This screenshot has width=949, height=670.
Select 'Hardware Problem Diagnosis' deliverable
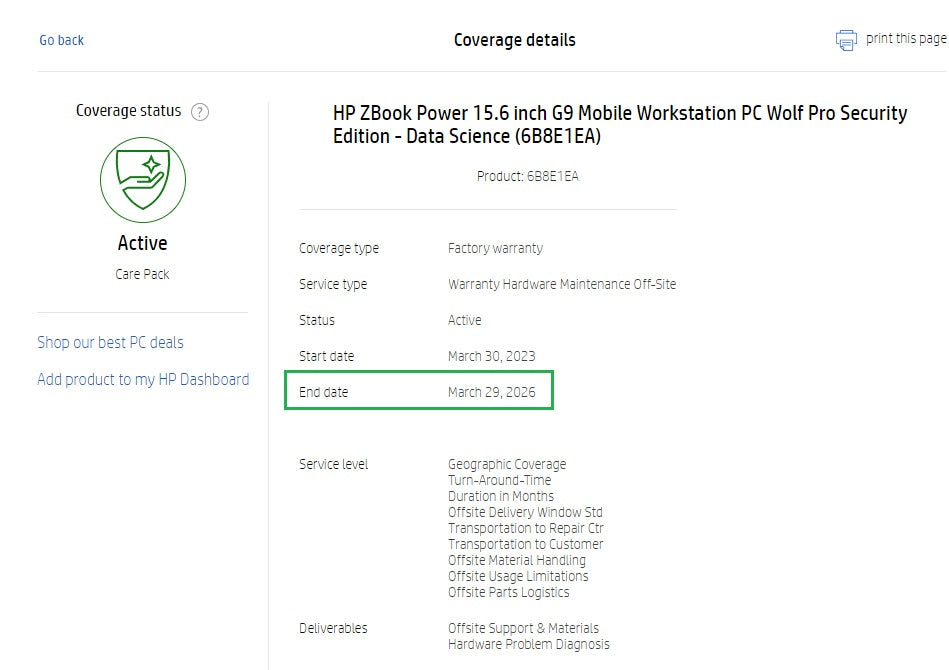(x=528, y=644)
